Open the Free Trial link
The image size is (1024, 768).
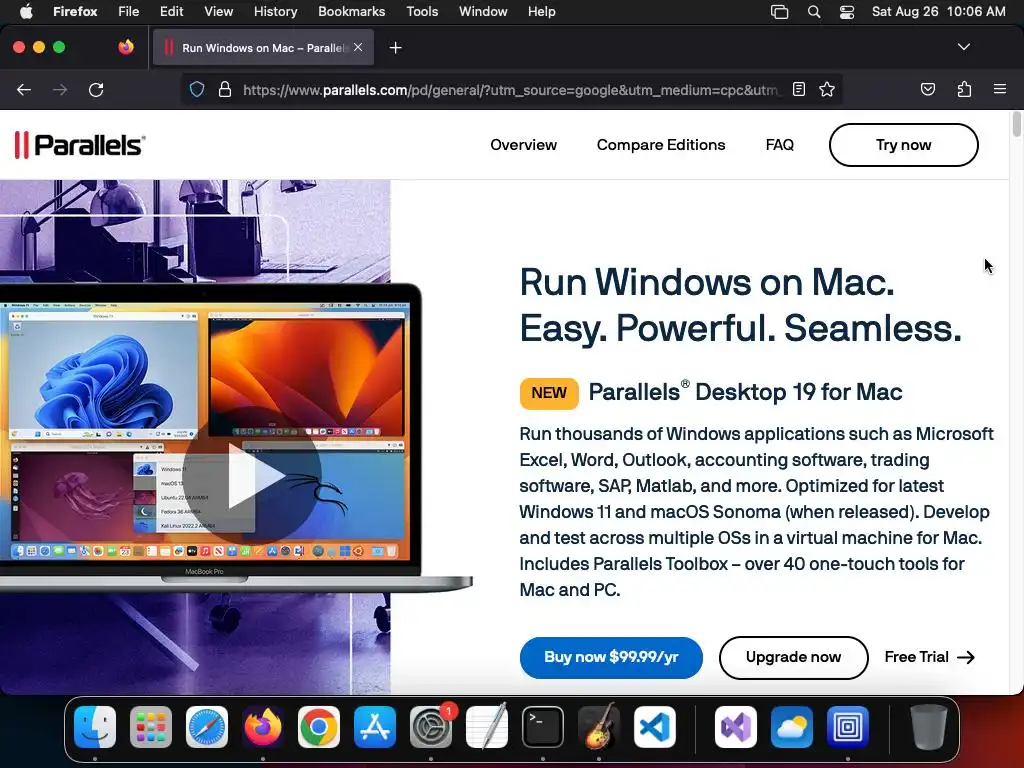tap(929, 658)
